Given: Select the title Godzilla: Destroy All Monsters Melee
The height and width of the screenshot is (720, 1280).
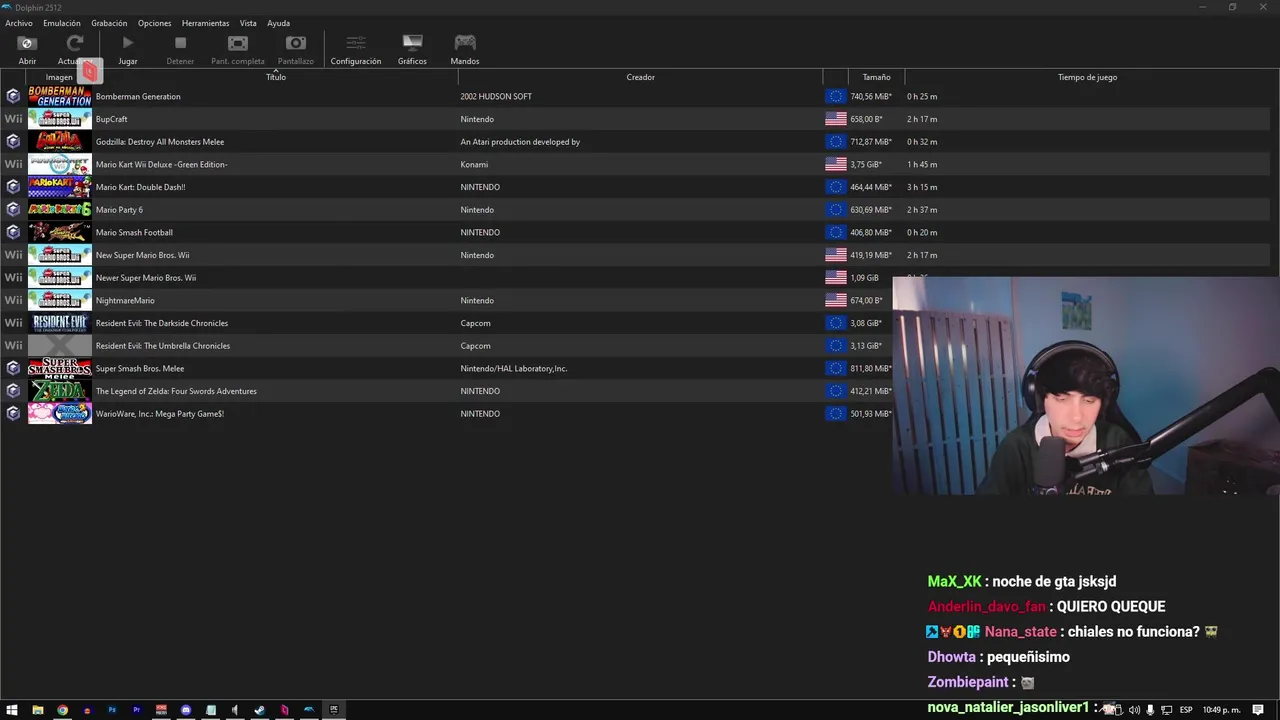Looking at the screenshot, I should (160, 142).
